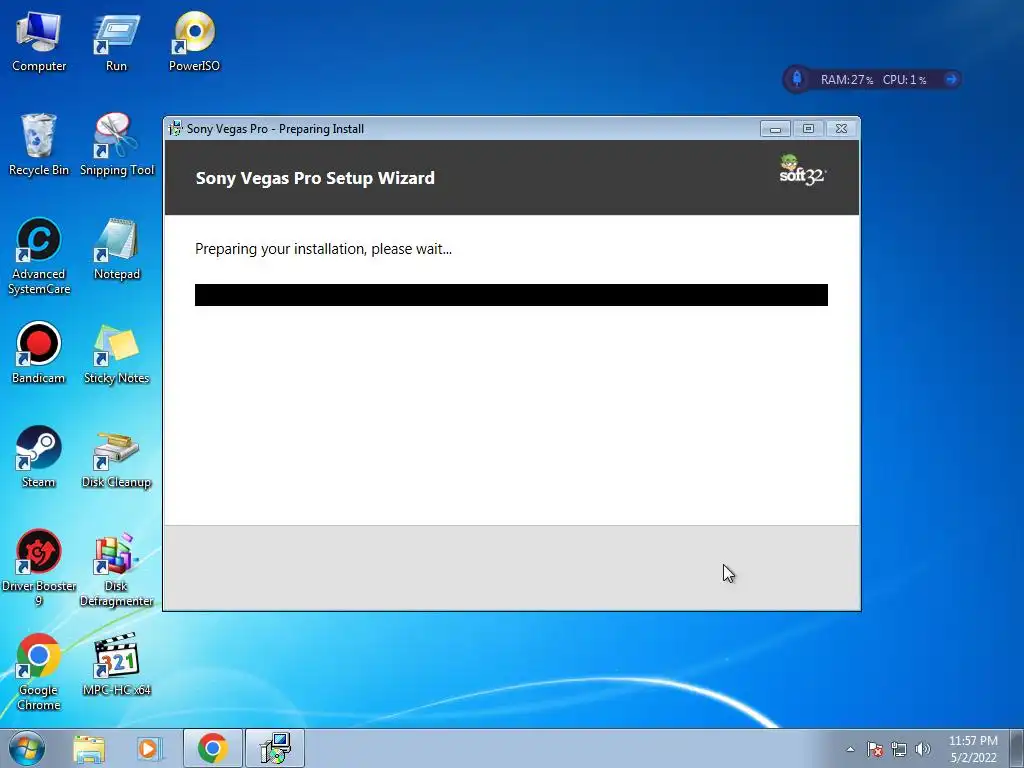Select the Driver Booster 9 icon
Image resolution: width=1024 pixels, height=768 pixels.
[39, 568]
